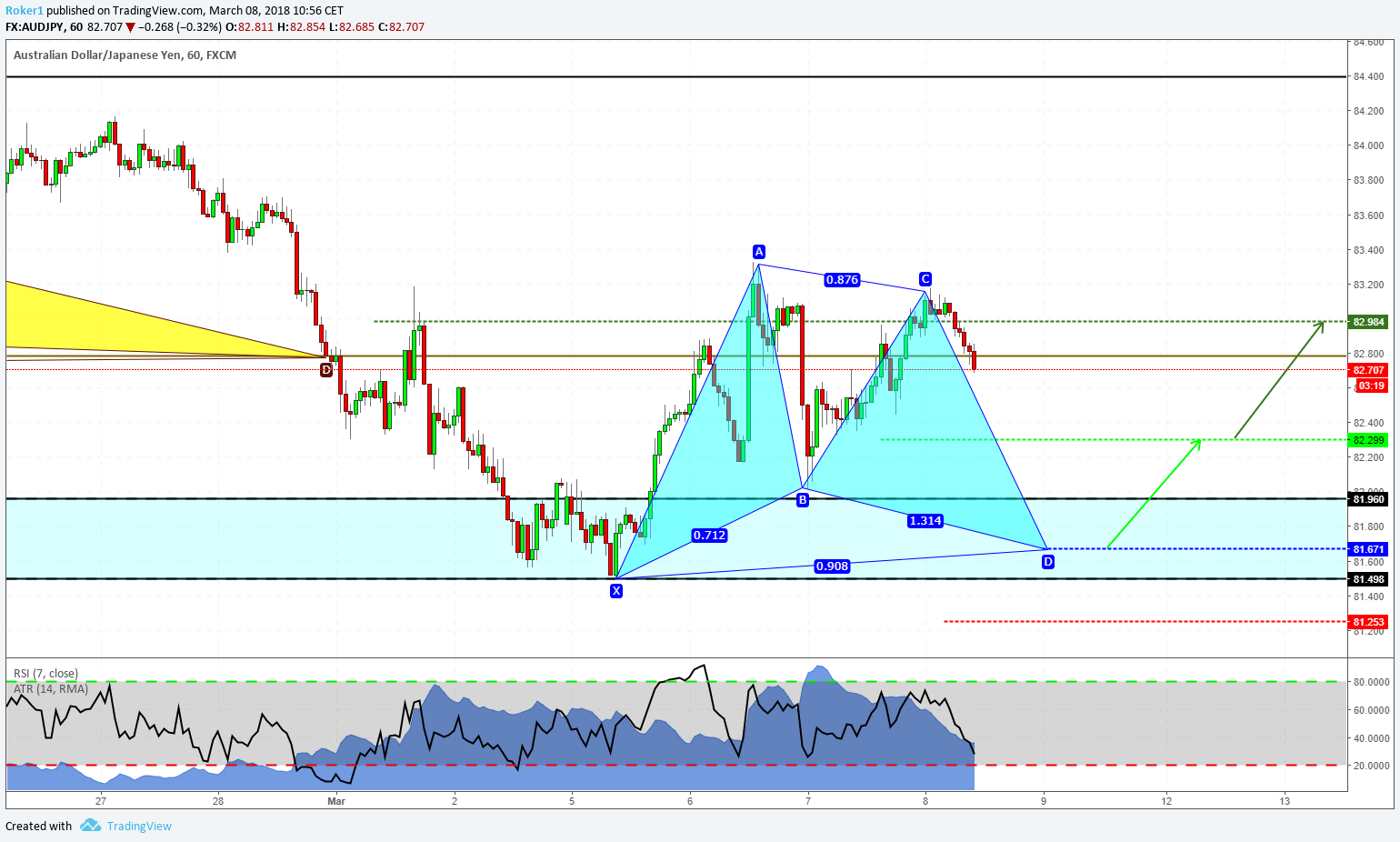Click the 82.400 price axis label
Image resolution: width=1400 pixels, height=842 pixels.
click(x=1369, y=423)
